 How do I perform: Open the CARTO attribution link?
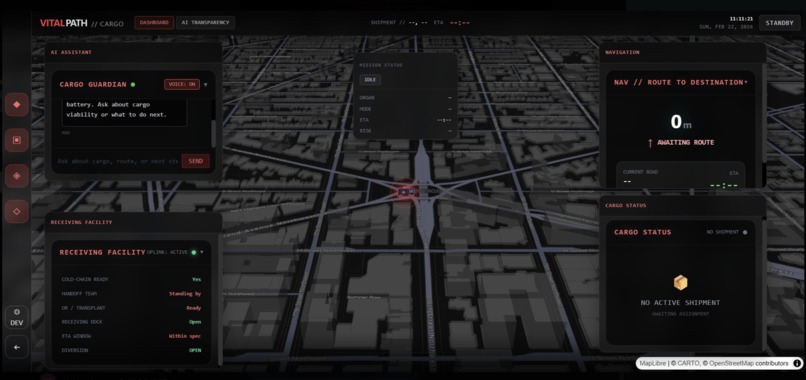pos(689,364)
